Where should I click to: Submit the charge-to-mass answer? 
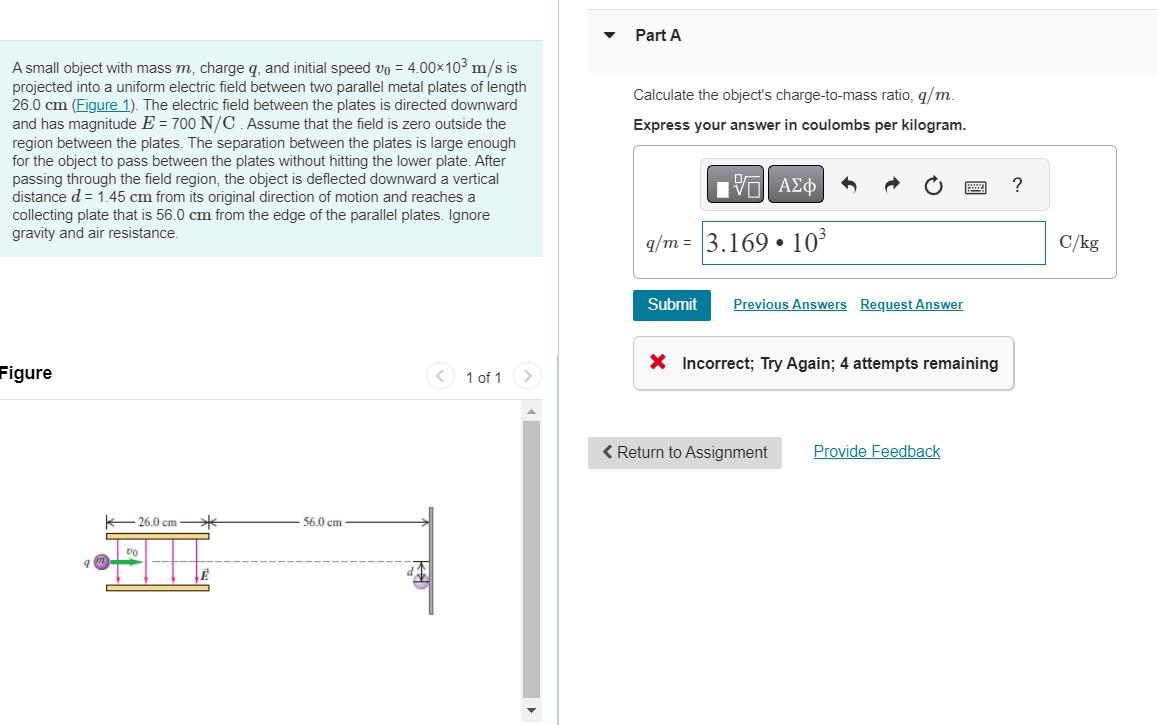click(671, 304)
